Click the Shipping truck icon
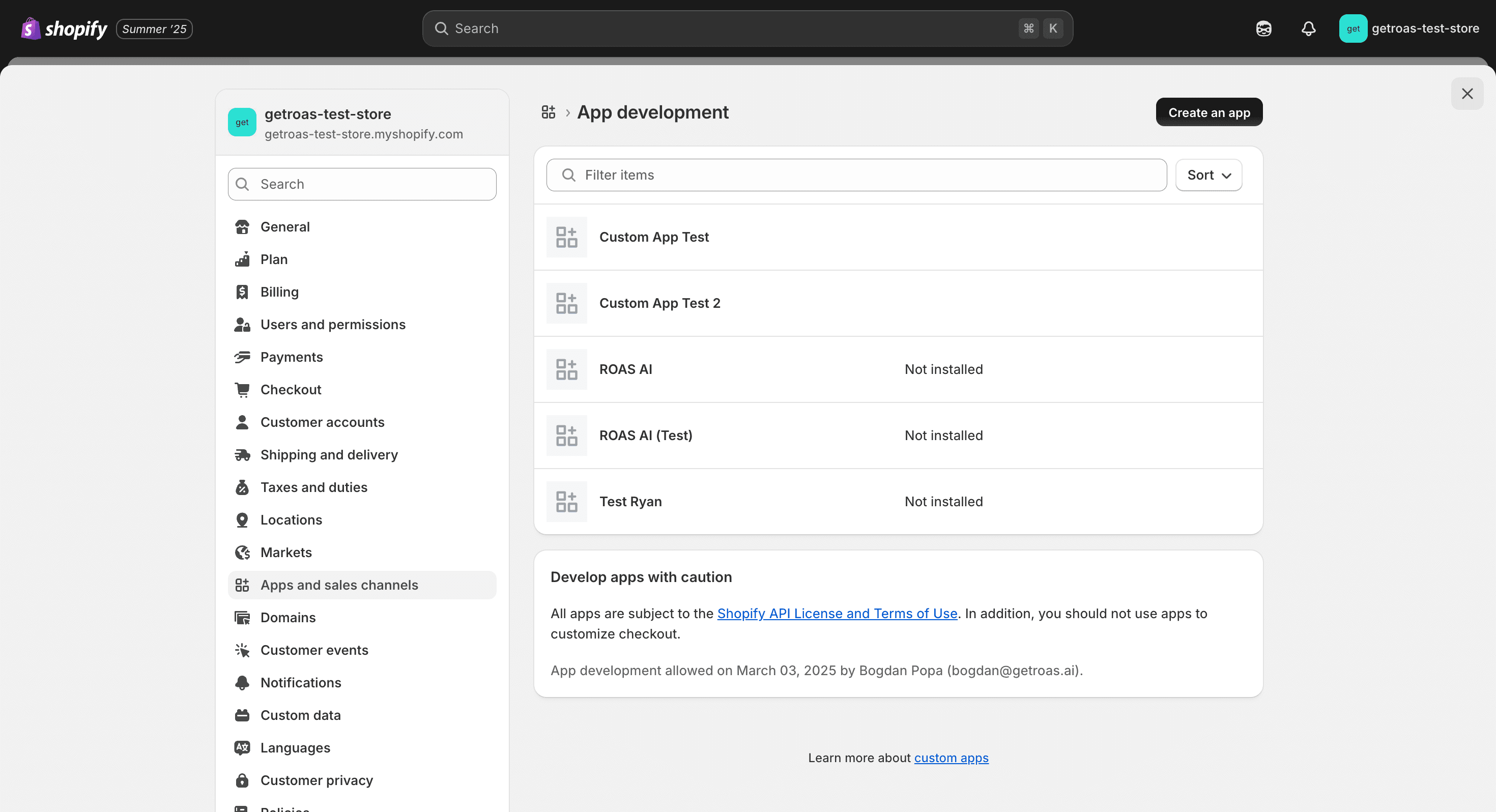This screenshot has height=812, width=1496. click(242, 455)
